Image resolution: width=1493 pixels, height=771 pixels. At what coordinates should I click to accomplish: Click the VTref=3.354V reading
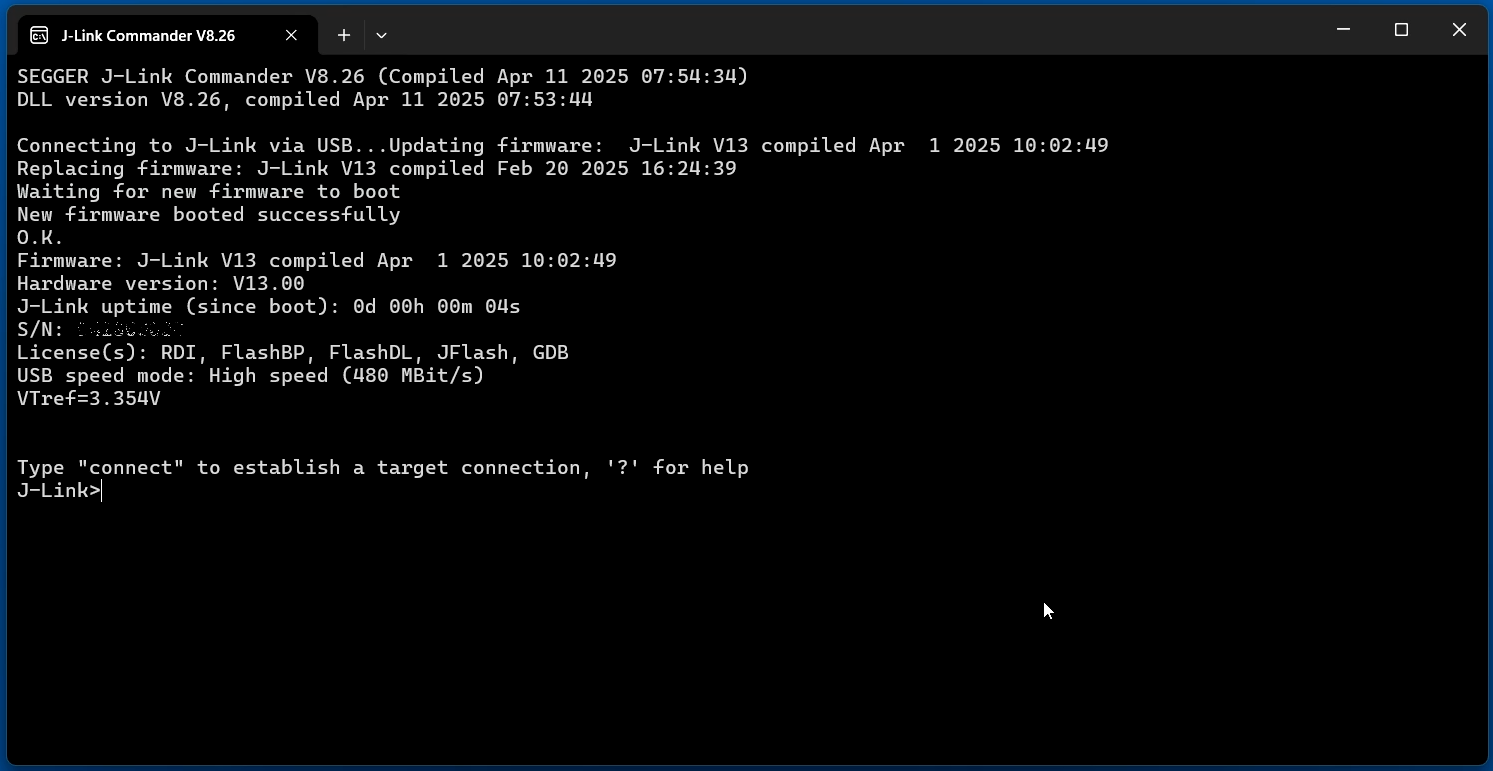click(89, 398)
